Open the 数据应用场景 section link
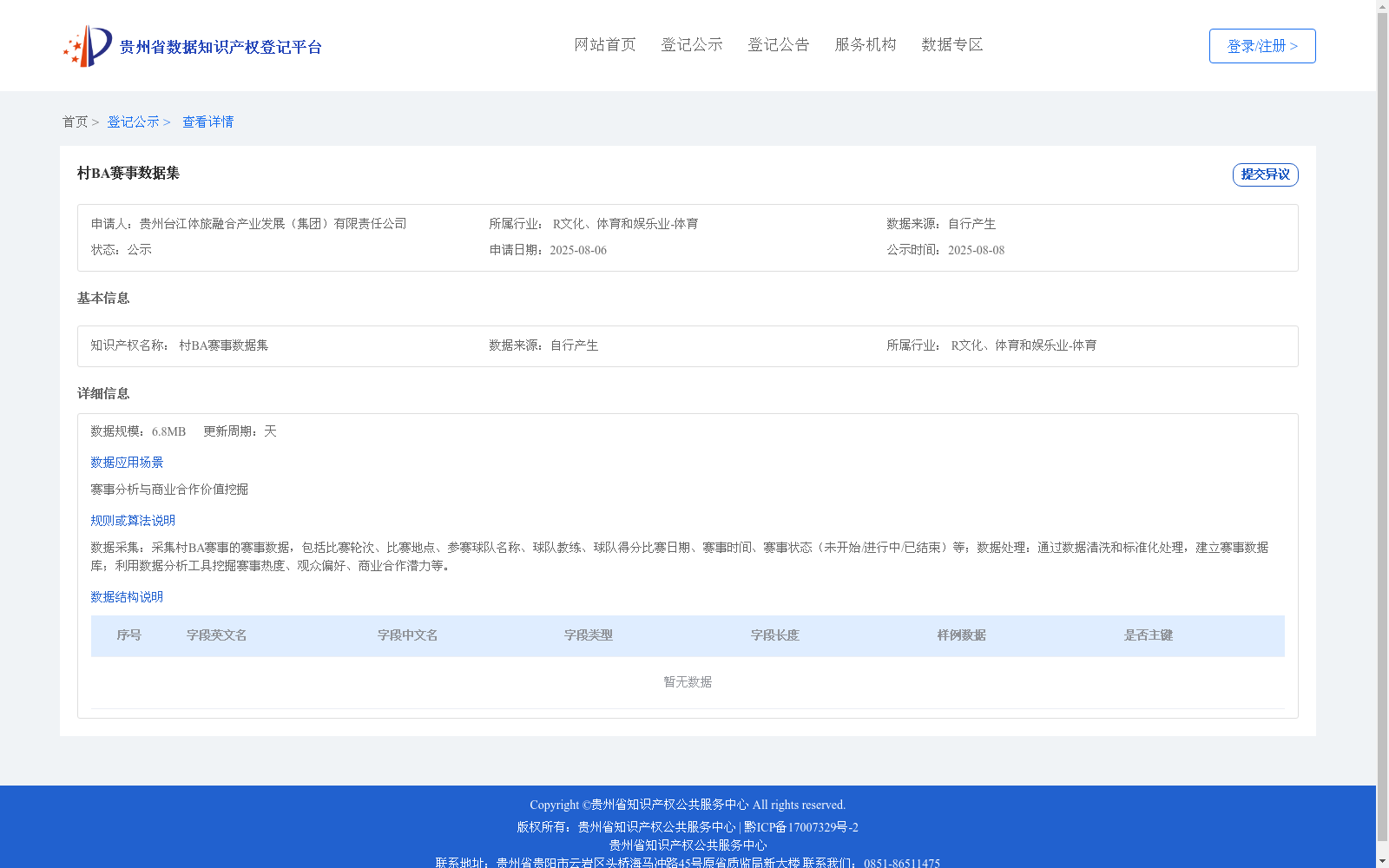Viewport: 1389px width, 868px height. 126,462
